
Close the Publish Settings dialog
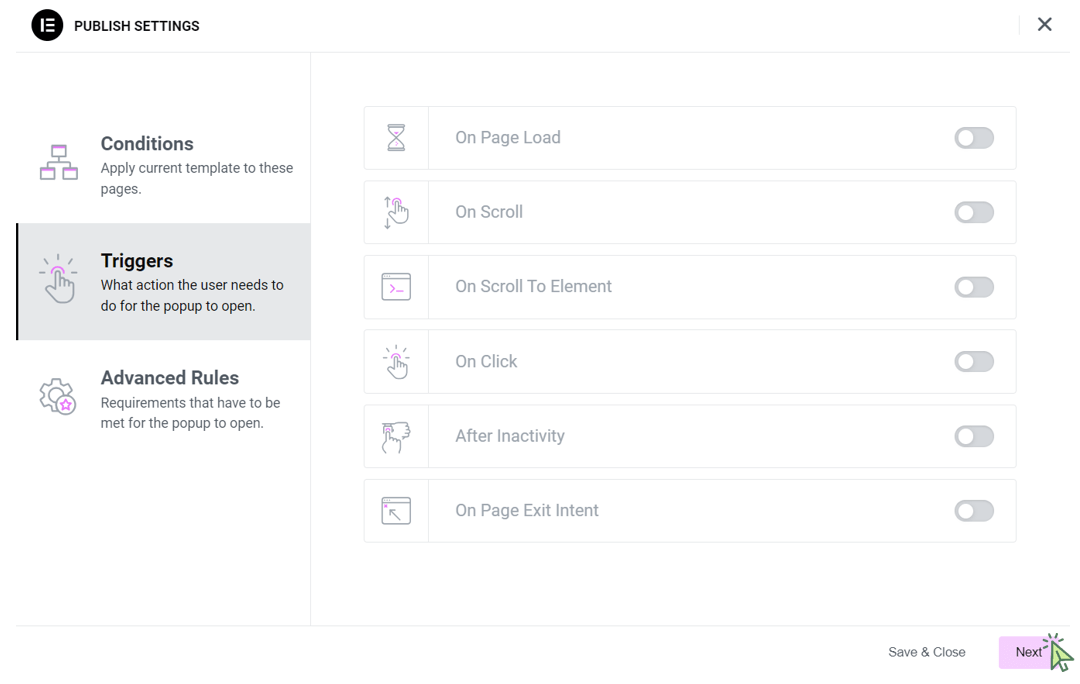1044,25
